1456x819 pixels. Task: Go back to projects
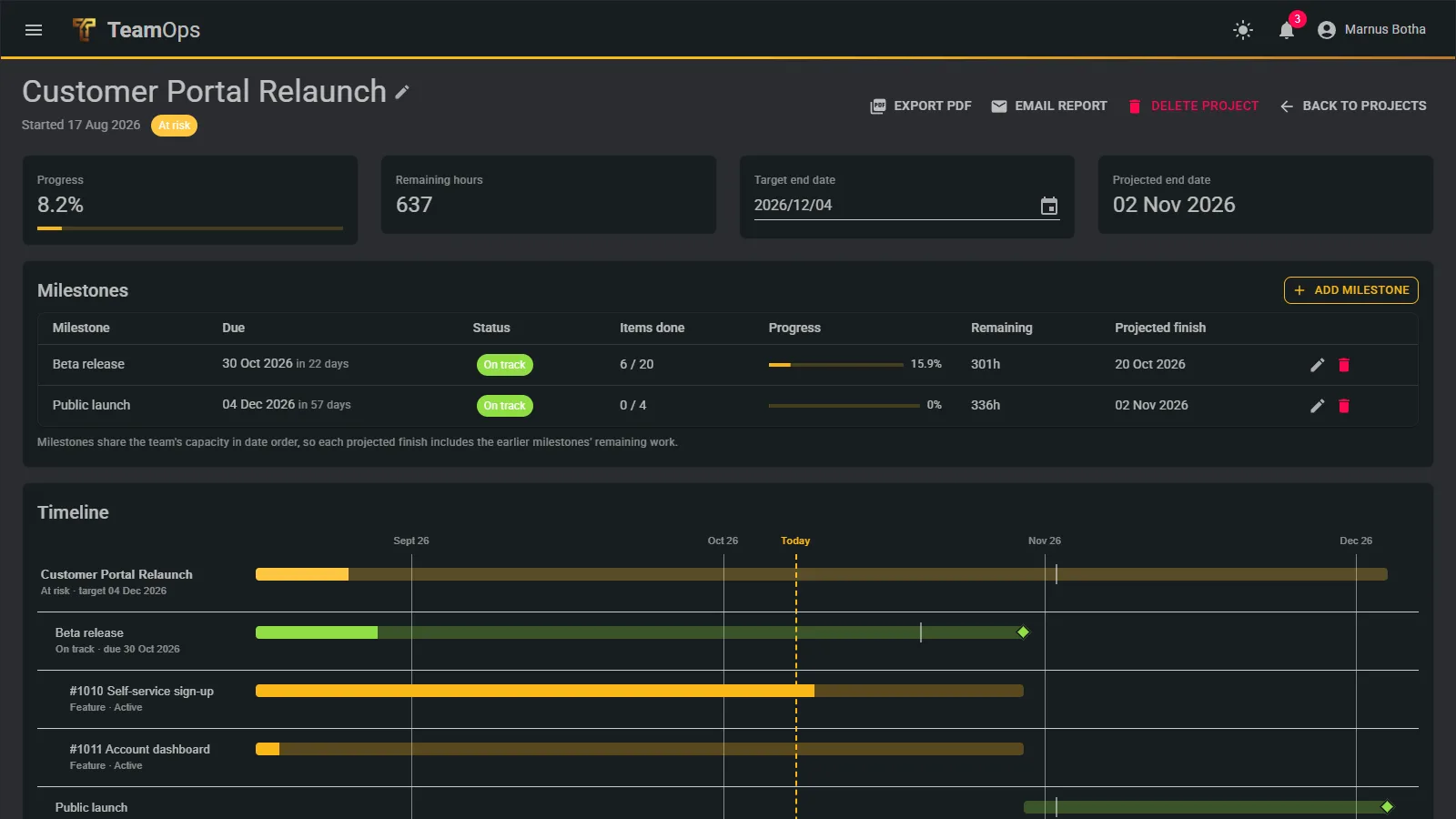tap(1353, 106)
